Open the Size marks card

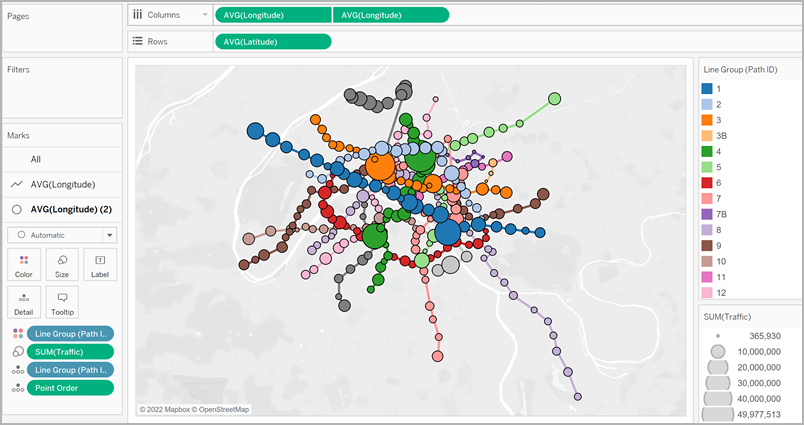tap(62, 264)
